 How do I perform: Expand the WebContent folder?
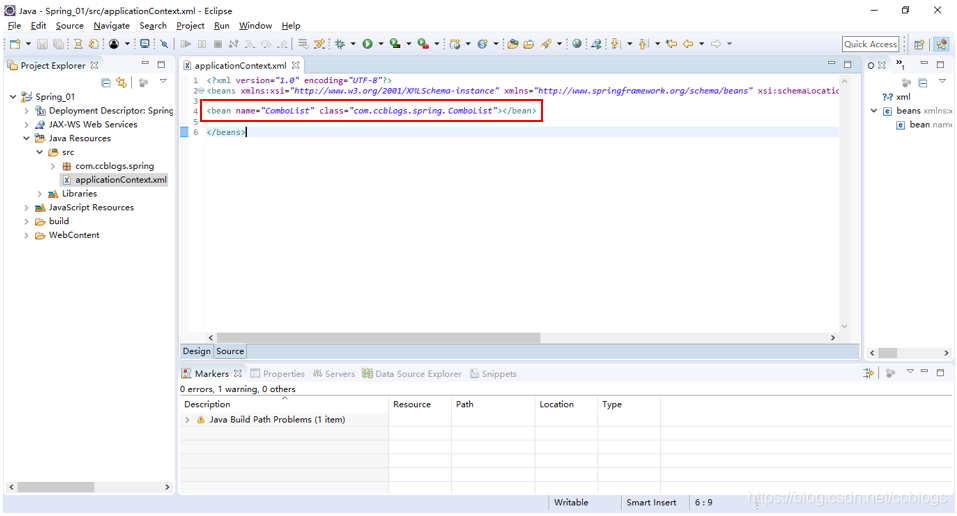26,235
